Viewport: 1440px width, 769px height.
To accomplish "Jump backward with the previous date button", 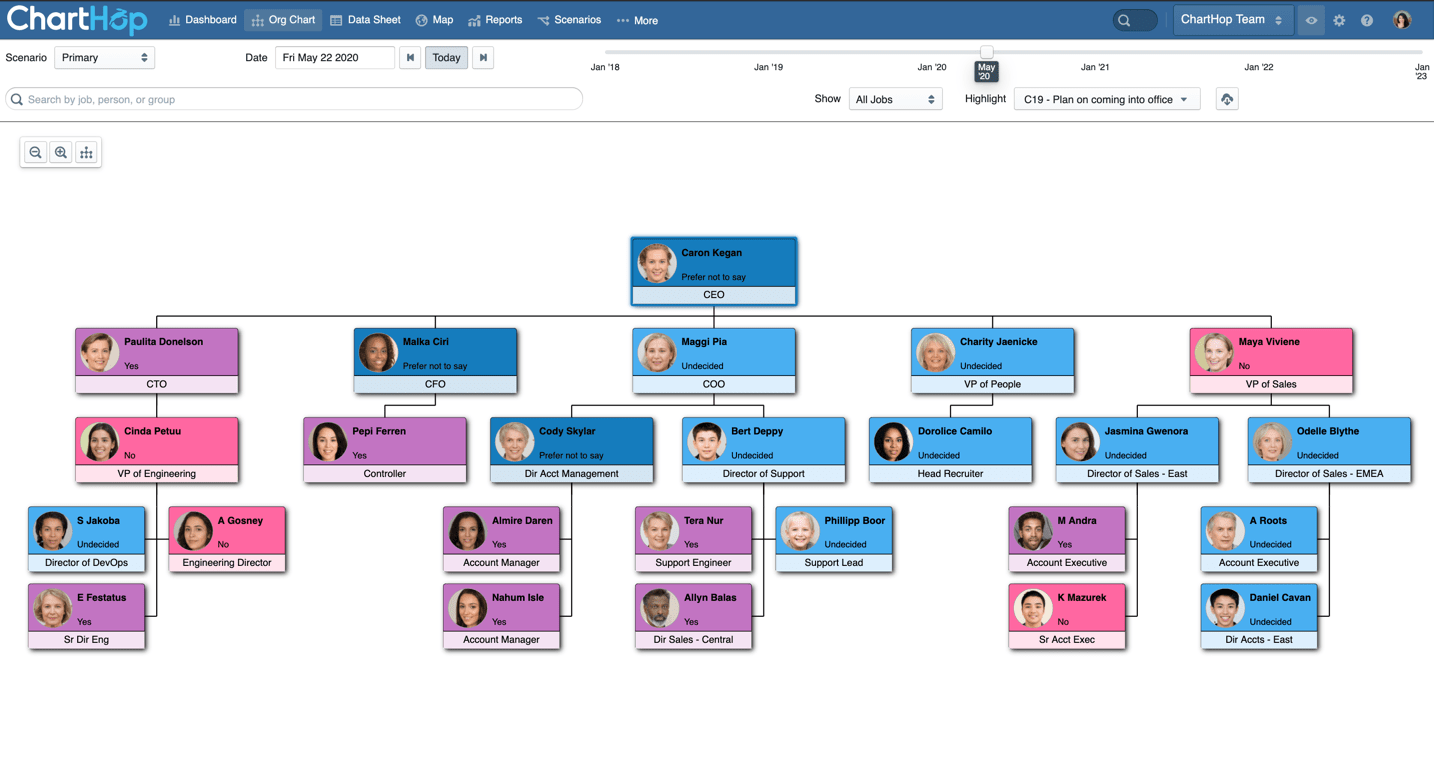I will [410, 57].
